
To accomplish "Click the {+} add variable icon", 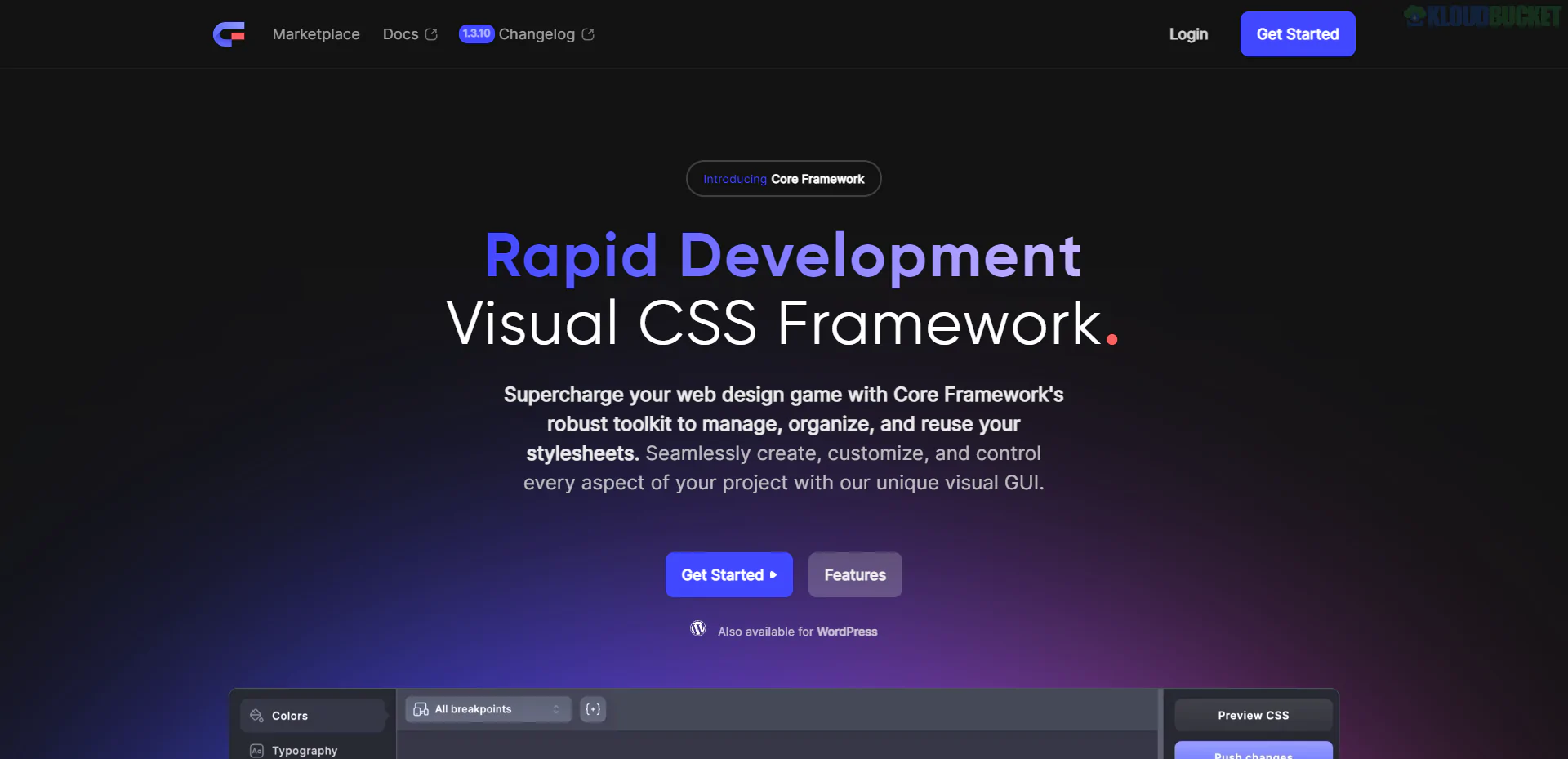I will (x=593, y=709).
